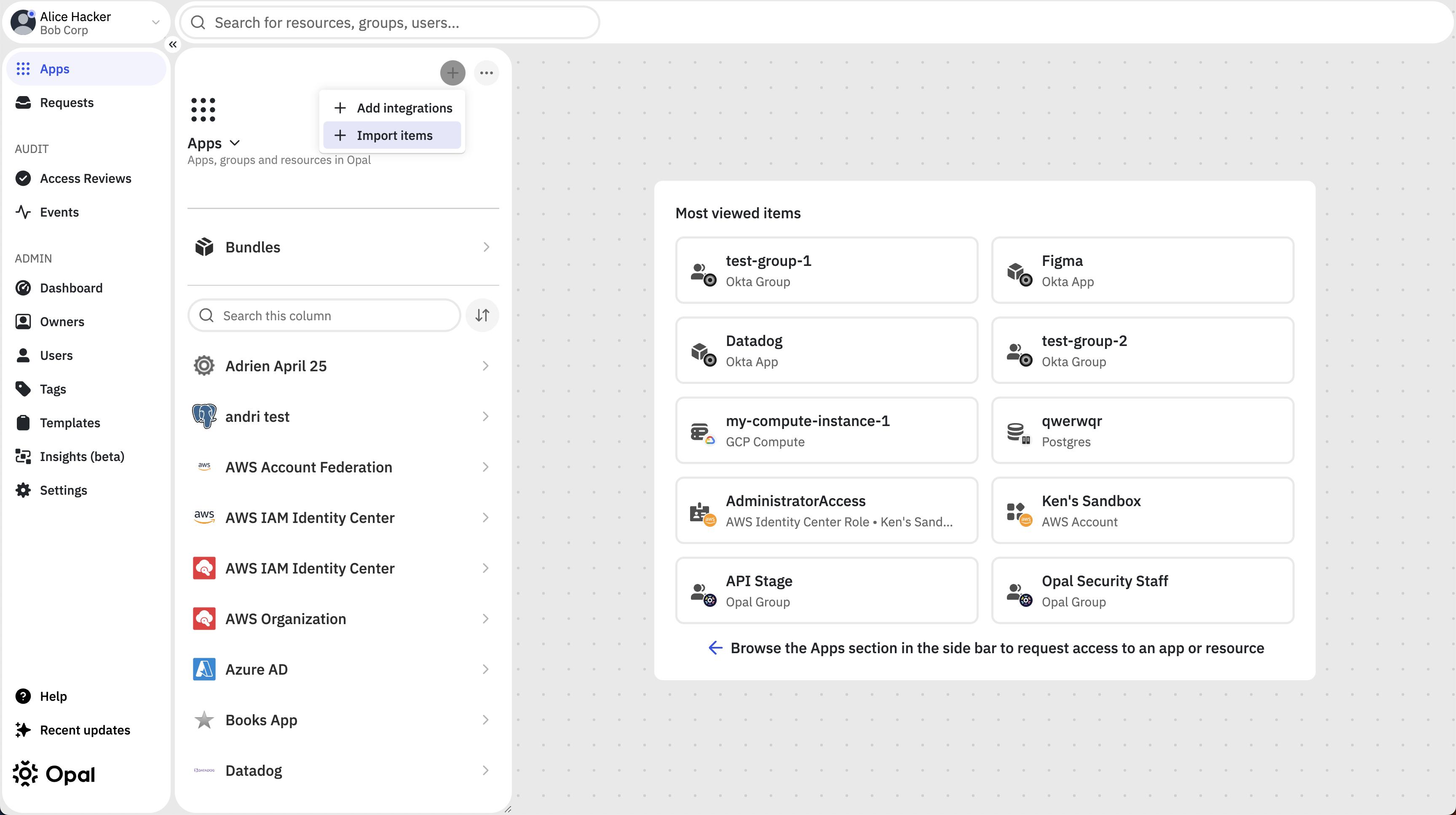
Task: Click the Bundles box icon
Action: pyautogui.click(x=204, y=247)
